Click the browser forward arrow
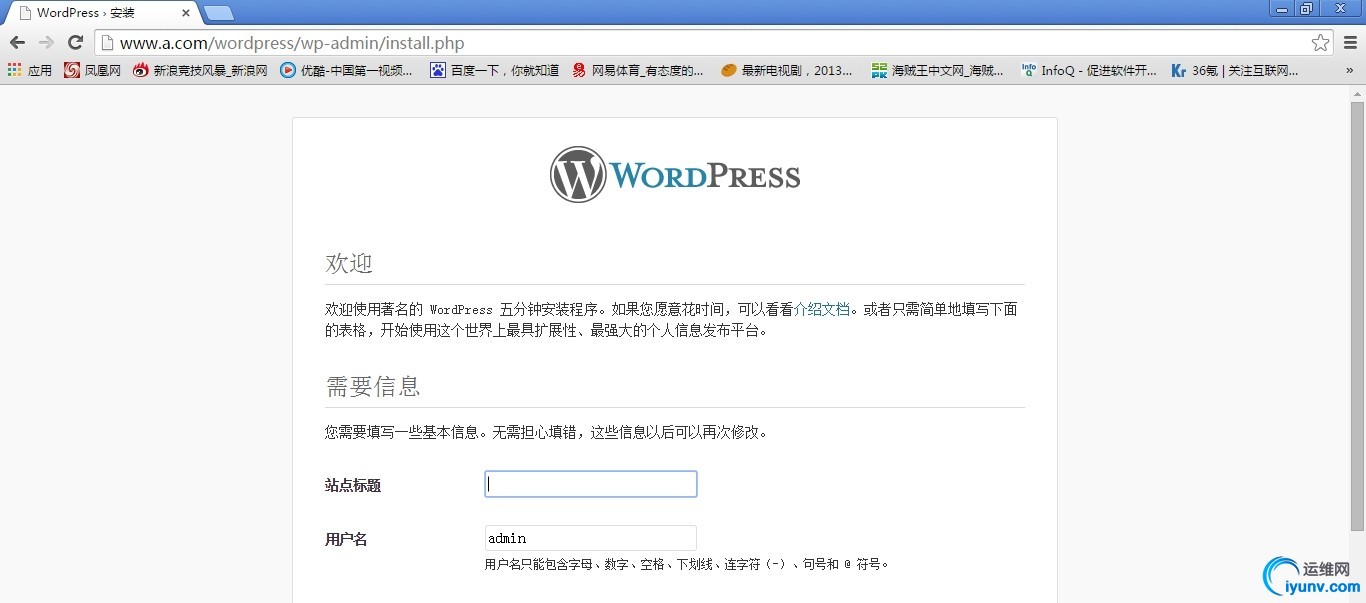Viewport: 1366px width, 603px height. 46,43
